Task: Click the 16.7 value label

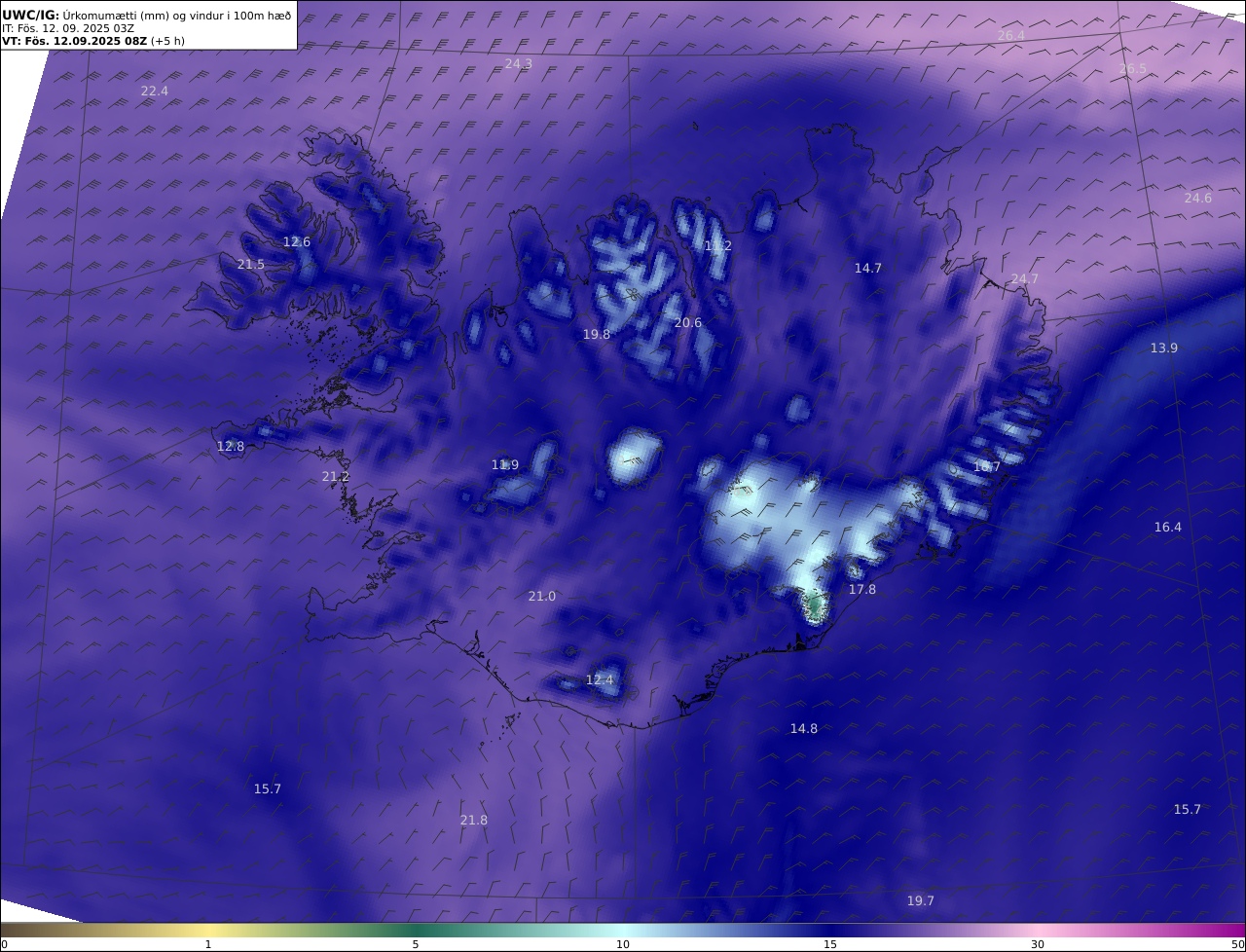Action: [x=987, y=466]
